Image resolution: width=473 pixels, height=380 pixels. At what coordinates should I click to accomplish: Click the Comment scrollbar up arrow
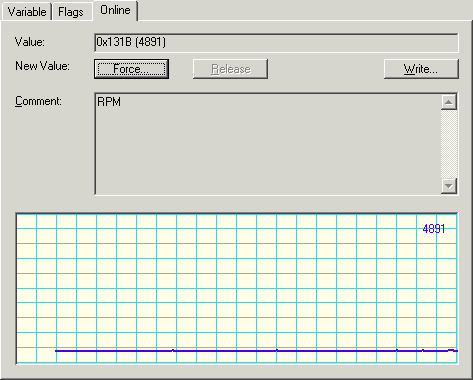pyautogui.click(x=449, y=102)
